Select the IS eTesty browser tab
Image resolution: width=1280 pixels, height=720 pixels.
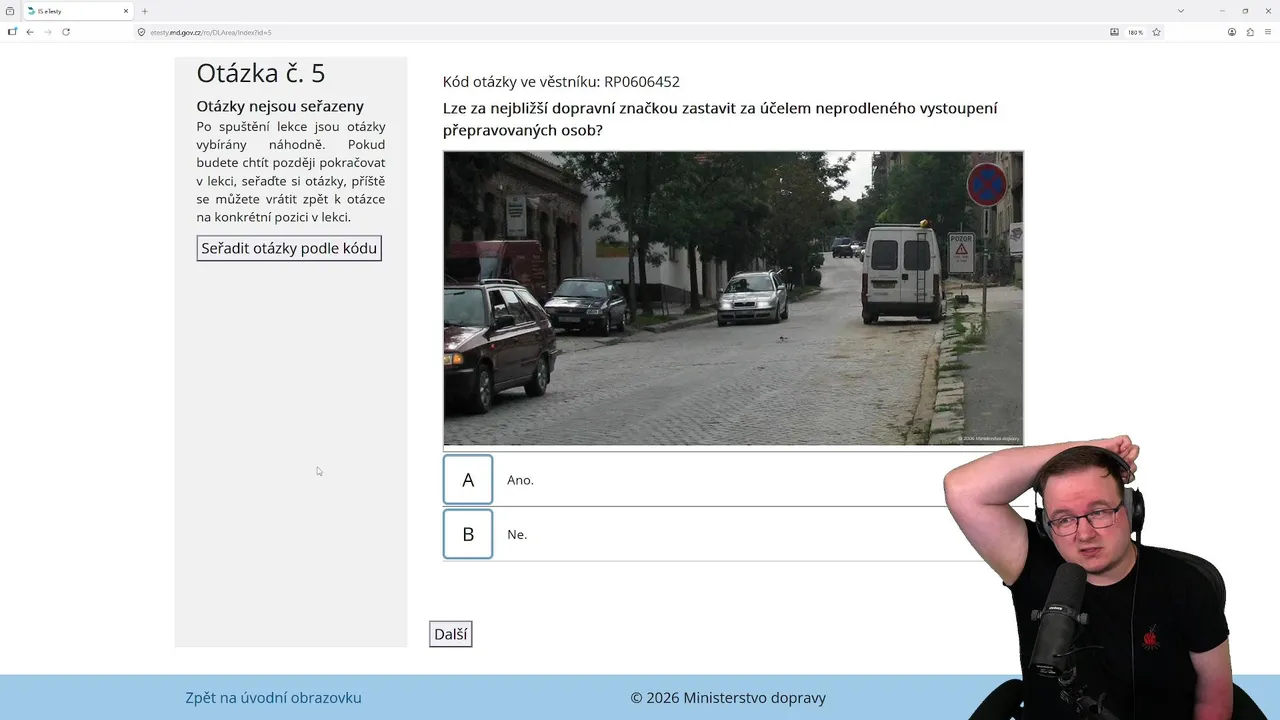tap(78, 11)
